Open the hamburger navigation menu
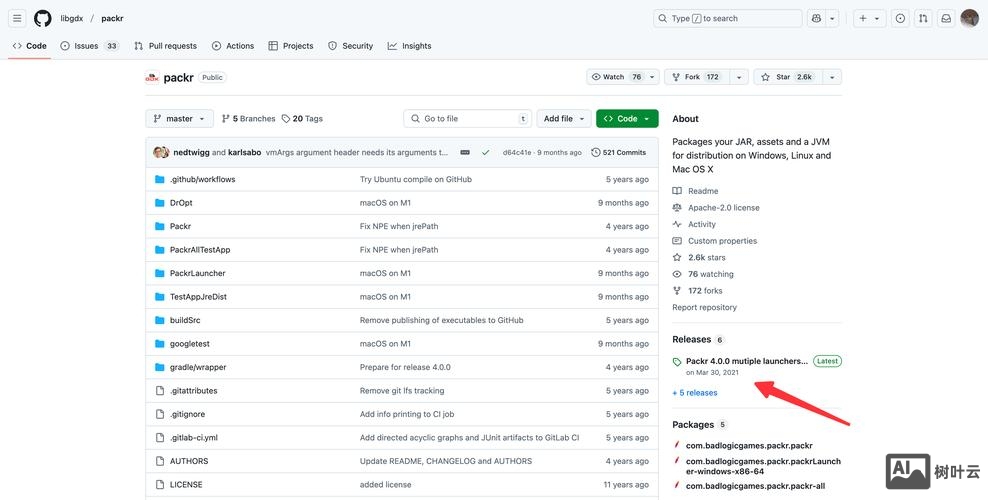 point(17,18)
